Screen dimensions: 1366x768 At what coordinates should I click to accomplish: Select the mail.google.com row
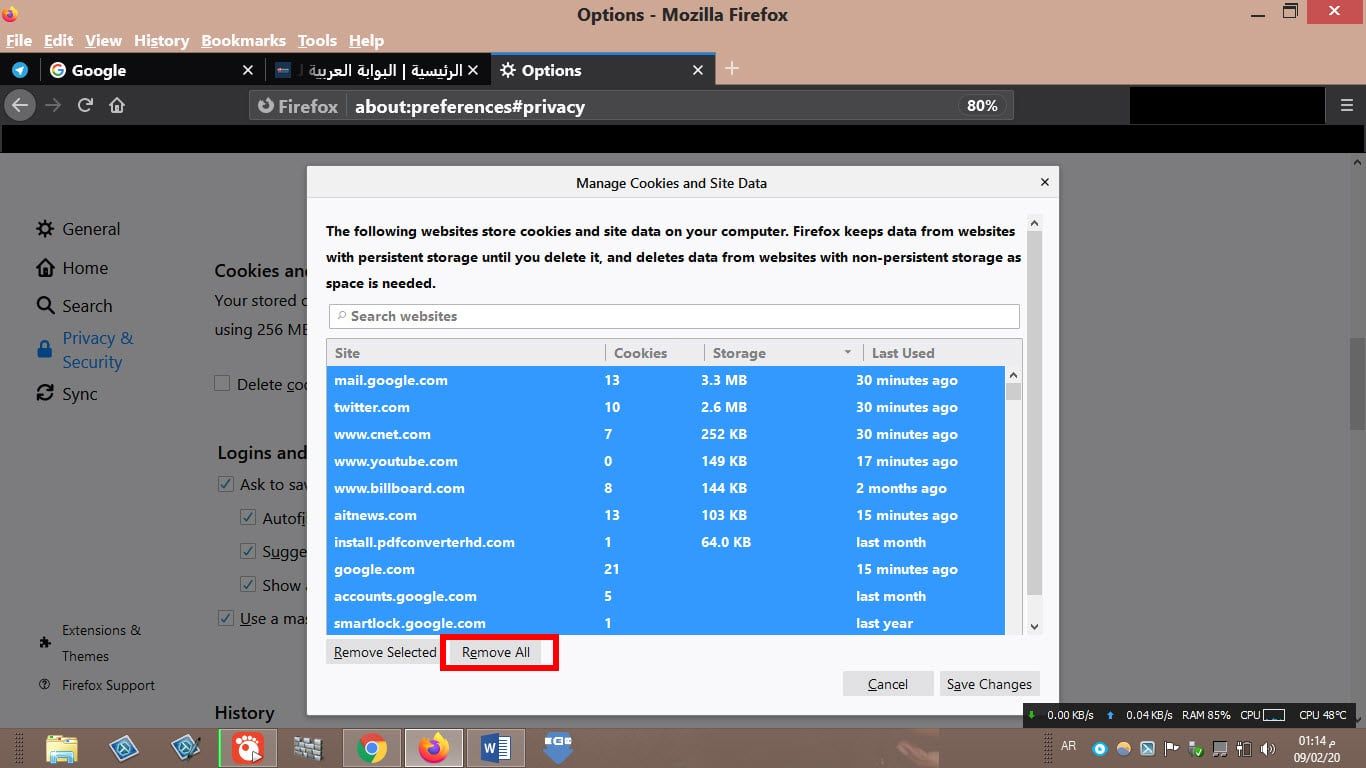tap(665, 380)
